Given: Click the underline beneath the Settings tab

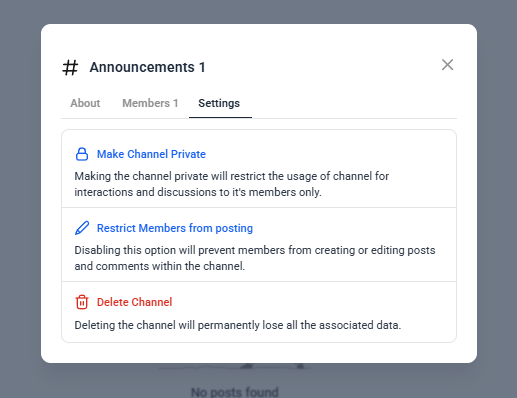Looking at the screenshot, I should pos(220,117).
